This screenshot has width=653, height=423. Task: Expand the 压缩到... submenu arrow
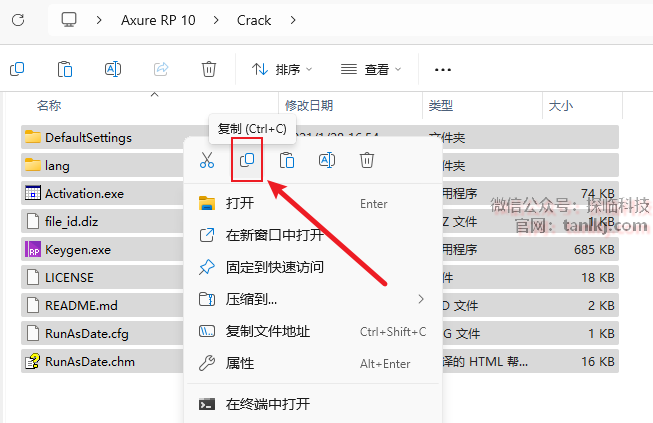pos(421,299)
